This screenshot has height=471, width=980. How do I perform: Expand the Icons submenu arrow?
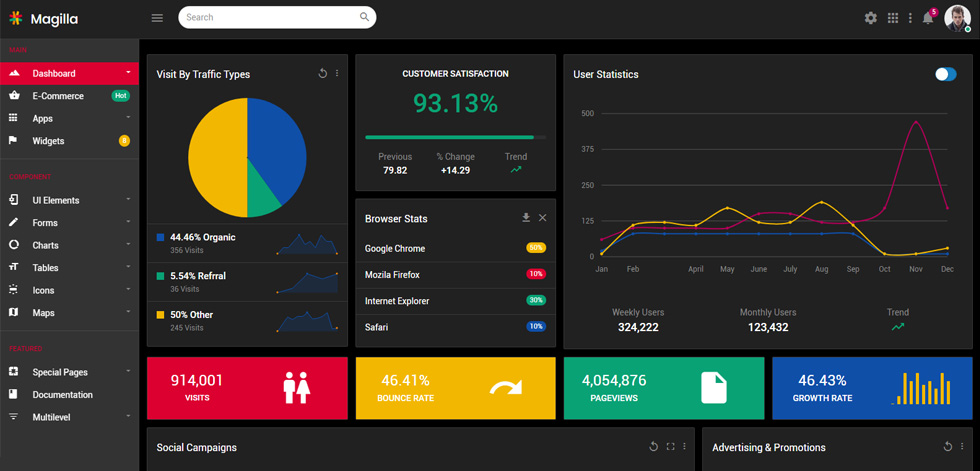pyautogui.click(x=128, y=289)
